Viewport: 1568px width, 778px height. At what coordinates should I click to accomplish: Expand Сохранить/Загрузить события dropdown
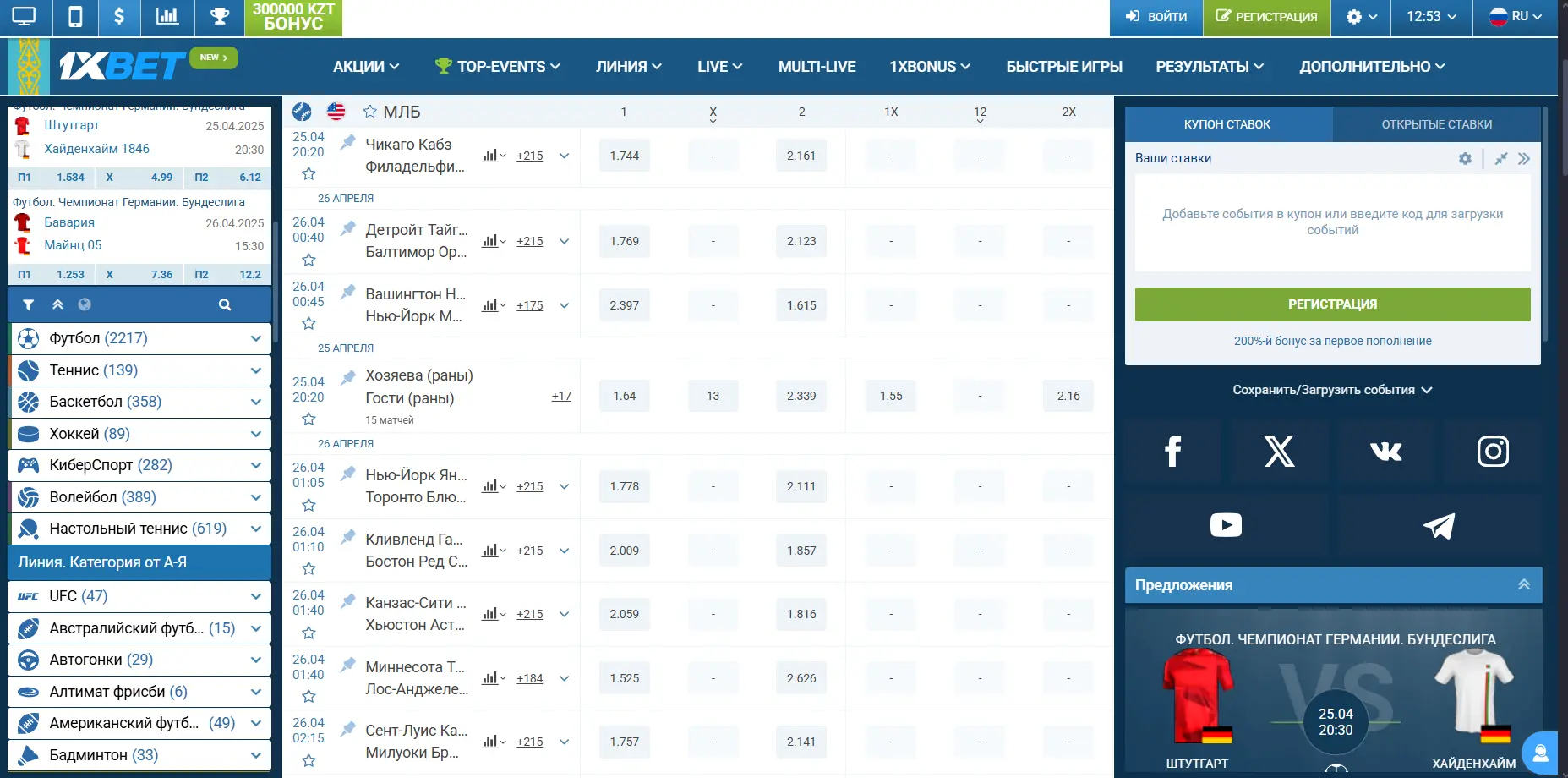pos(1332,390)
